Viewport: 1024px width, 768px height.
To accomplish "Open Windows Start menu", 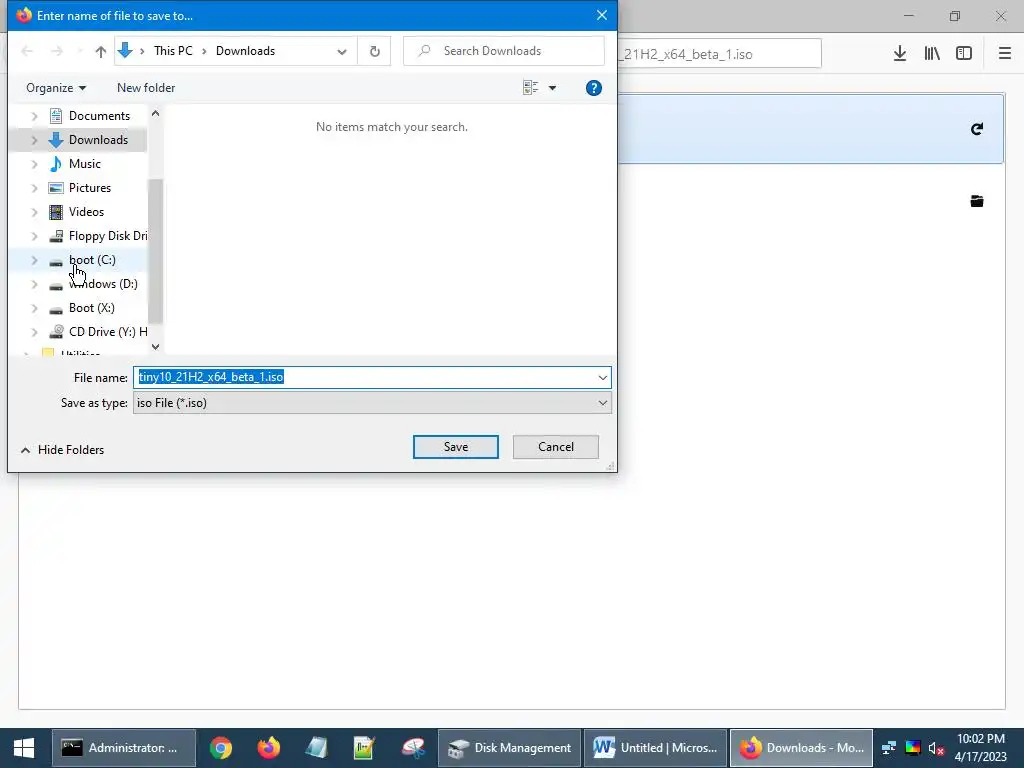I will pos(24,748).
